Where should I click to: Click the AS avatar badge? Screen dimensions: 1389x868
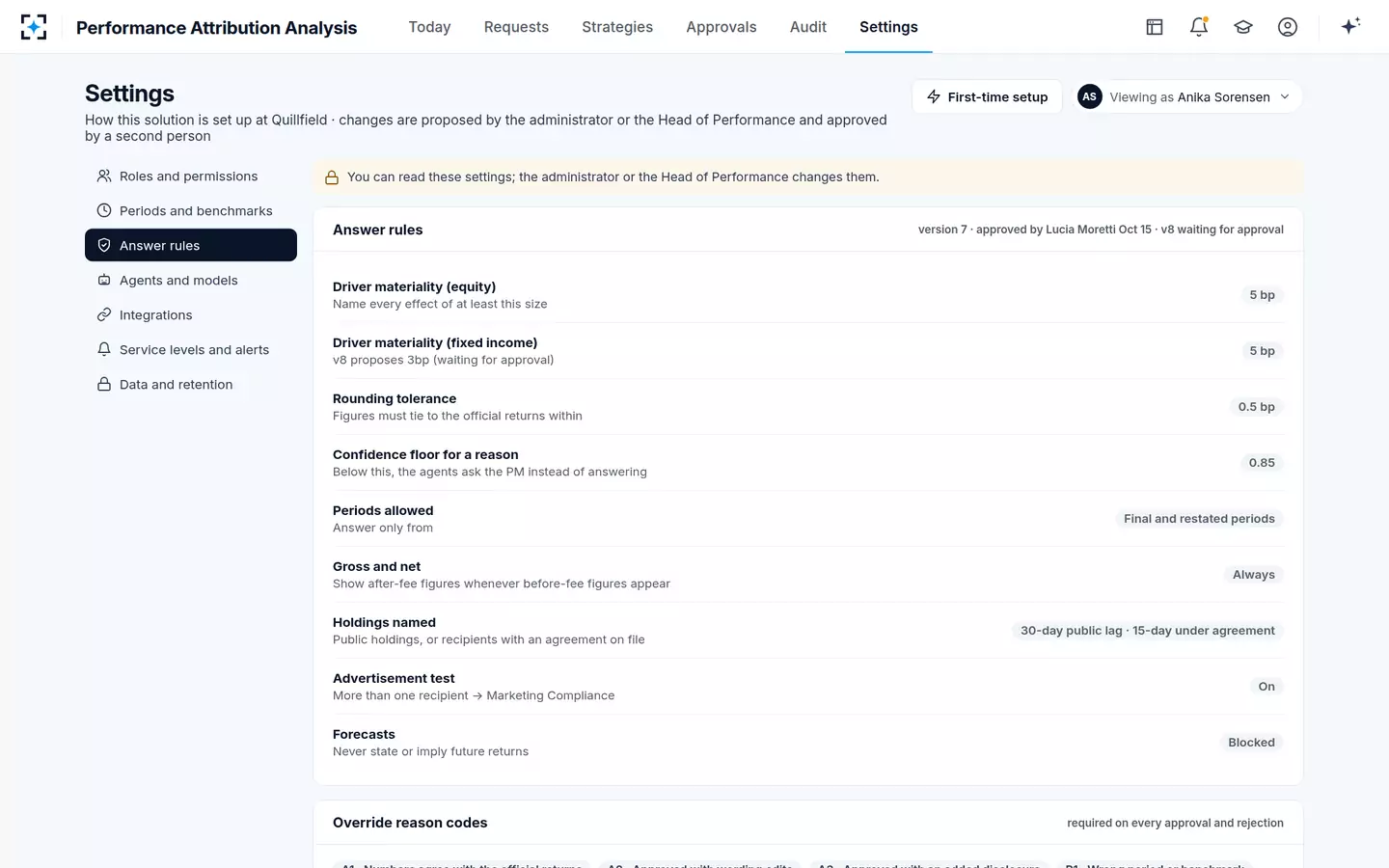point(1090,96)
